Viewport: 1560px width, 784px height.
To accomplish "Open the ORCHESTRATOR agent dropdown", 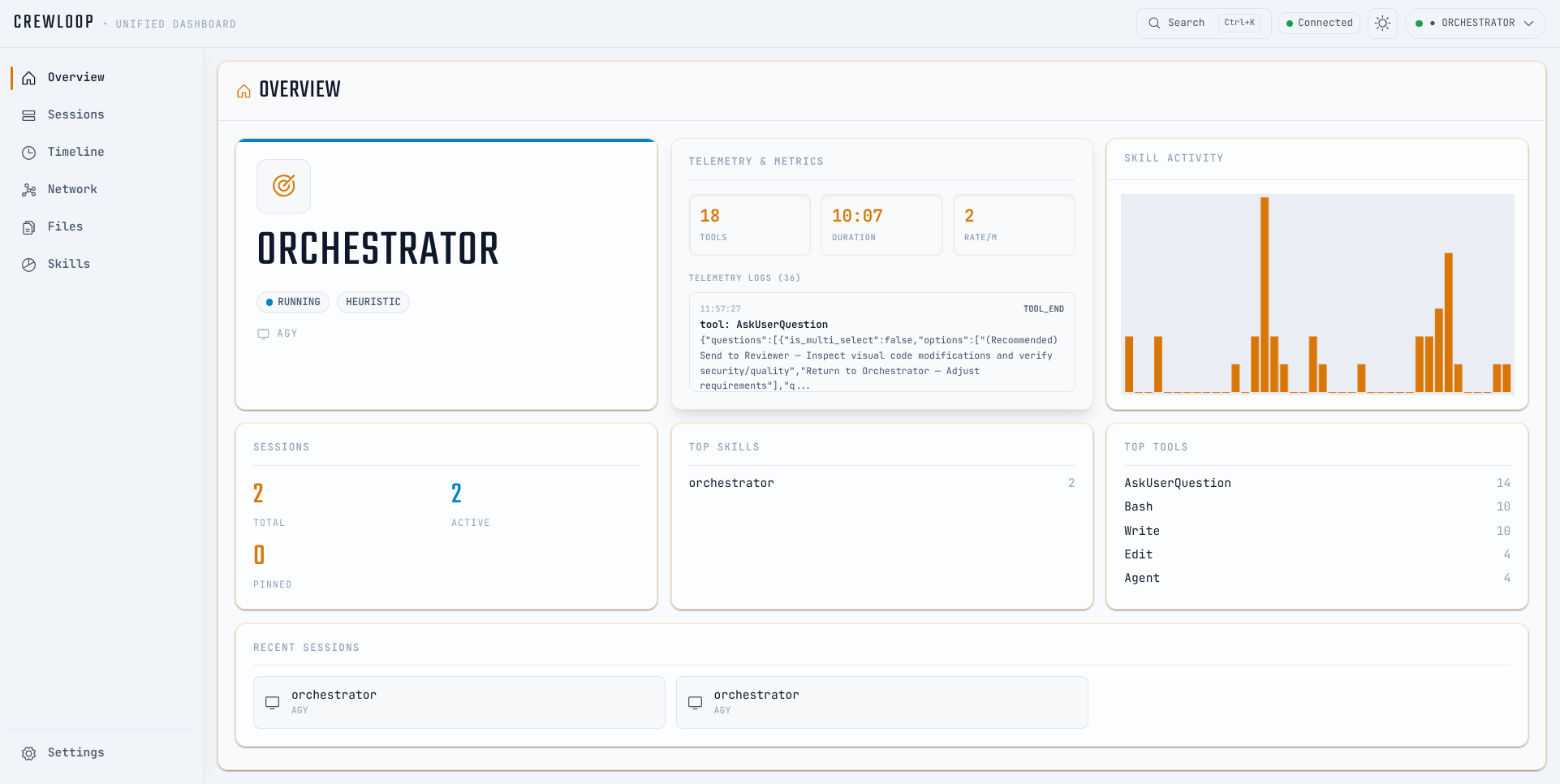I will pyautogui.click(x=1475, y=23).
